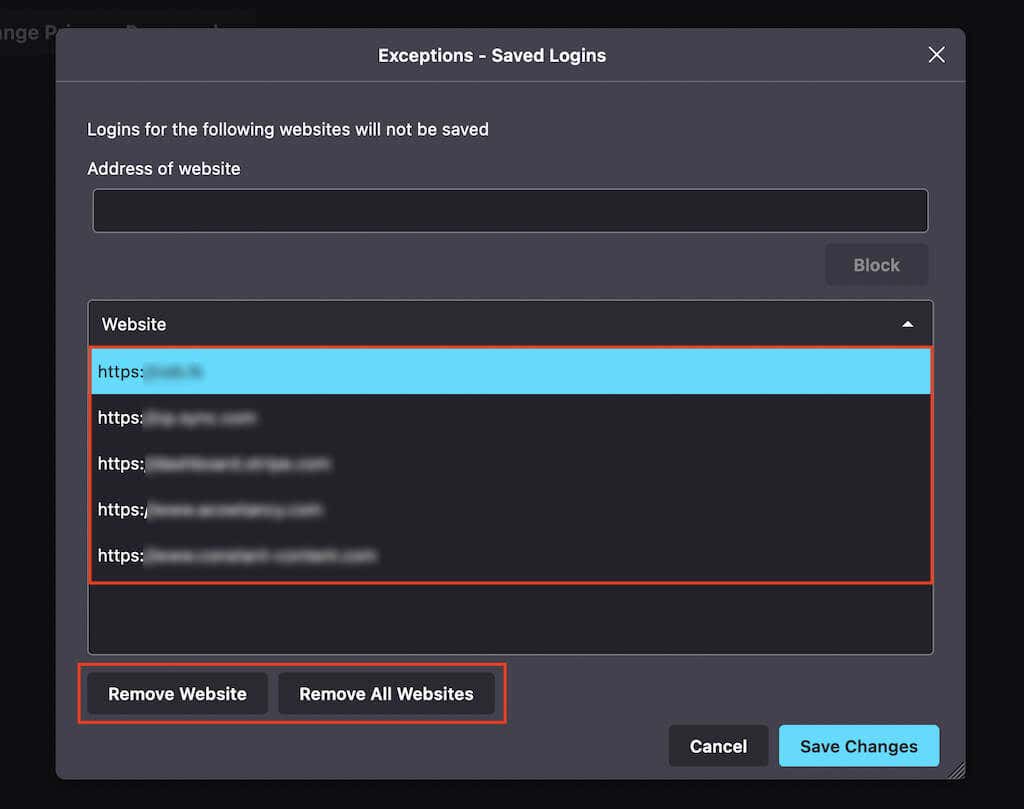Confirm with the Save Changes button

pos(858,746)
